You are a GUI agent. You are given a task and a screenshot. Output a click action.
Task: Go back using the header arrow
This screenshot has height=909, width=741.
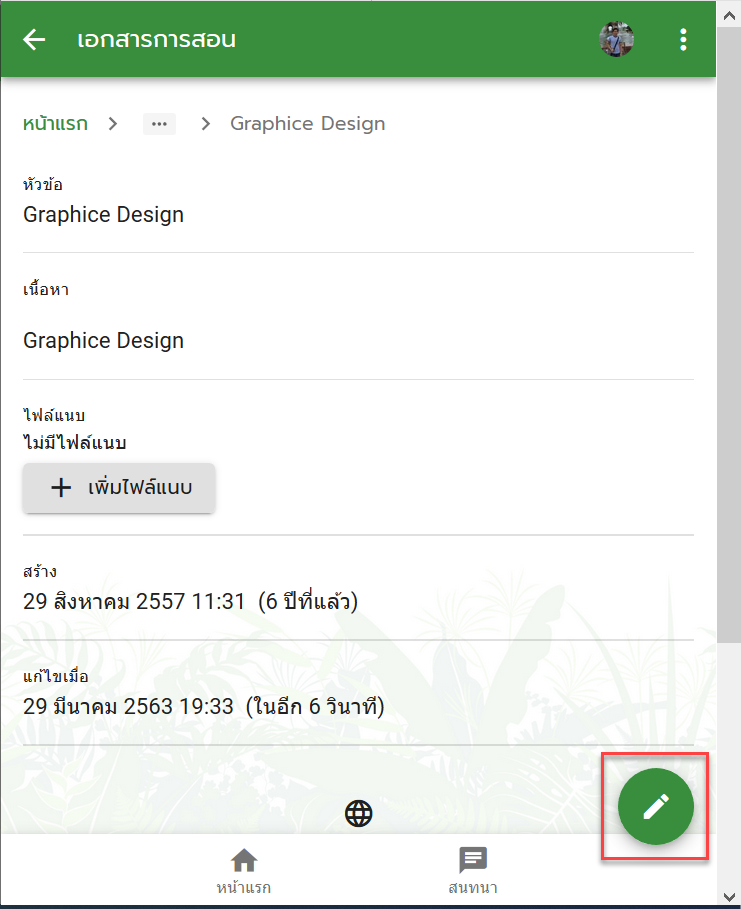click(34, 39)
